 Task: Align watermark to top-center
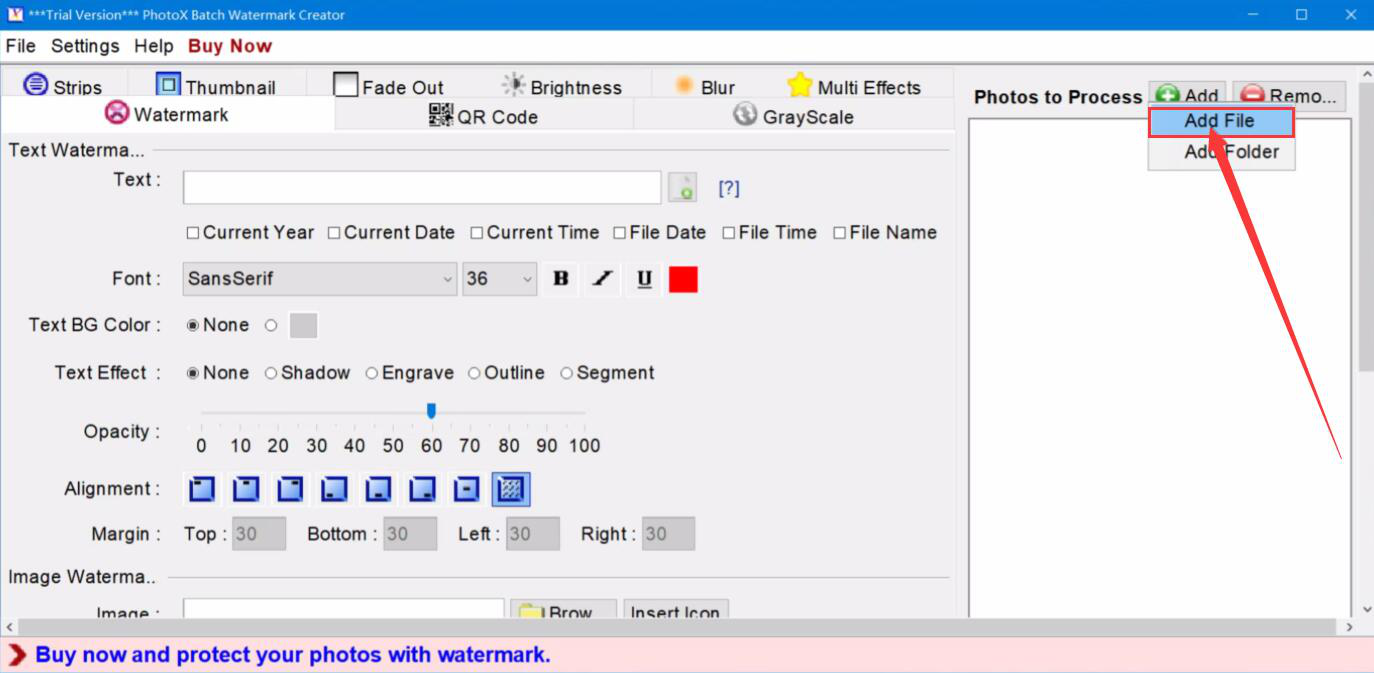[246, 489]
